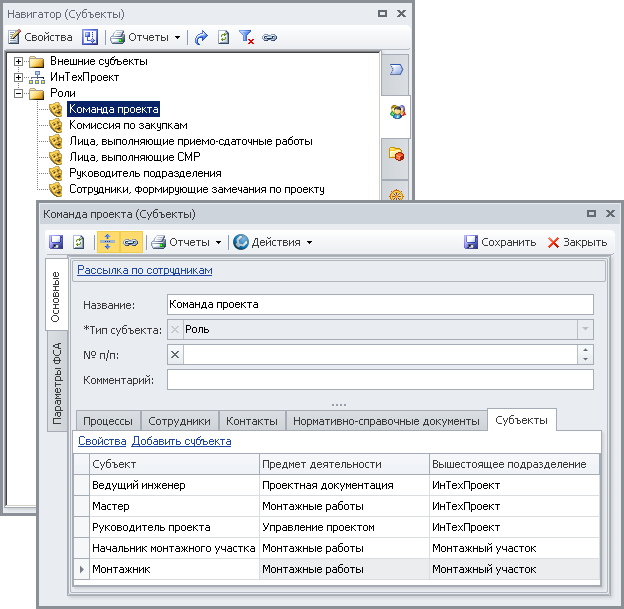Open the Отчеты dropdown arrow in Навигатор
Screen dimensions: 624x609
tap(177, 37)
